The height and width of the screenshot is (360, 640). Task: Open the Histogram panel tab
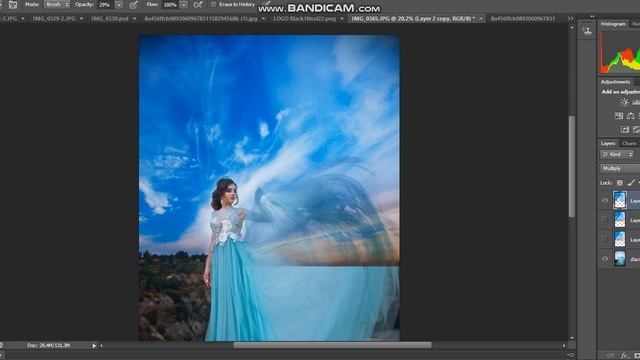point(613,24)
